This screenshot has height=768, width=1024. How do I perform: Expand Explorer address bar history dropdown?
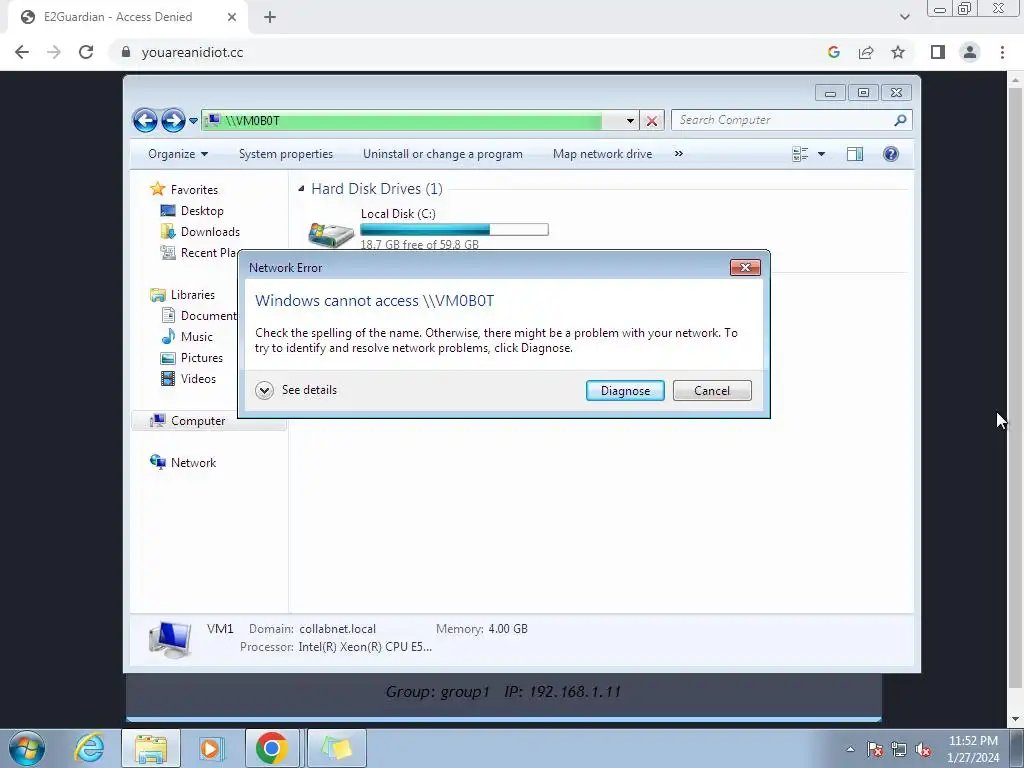(630, 121)
